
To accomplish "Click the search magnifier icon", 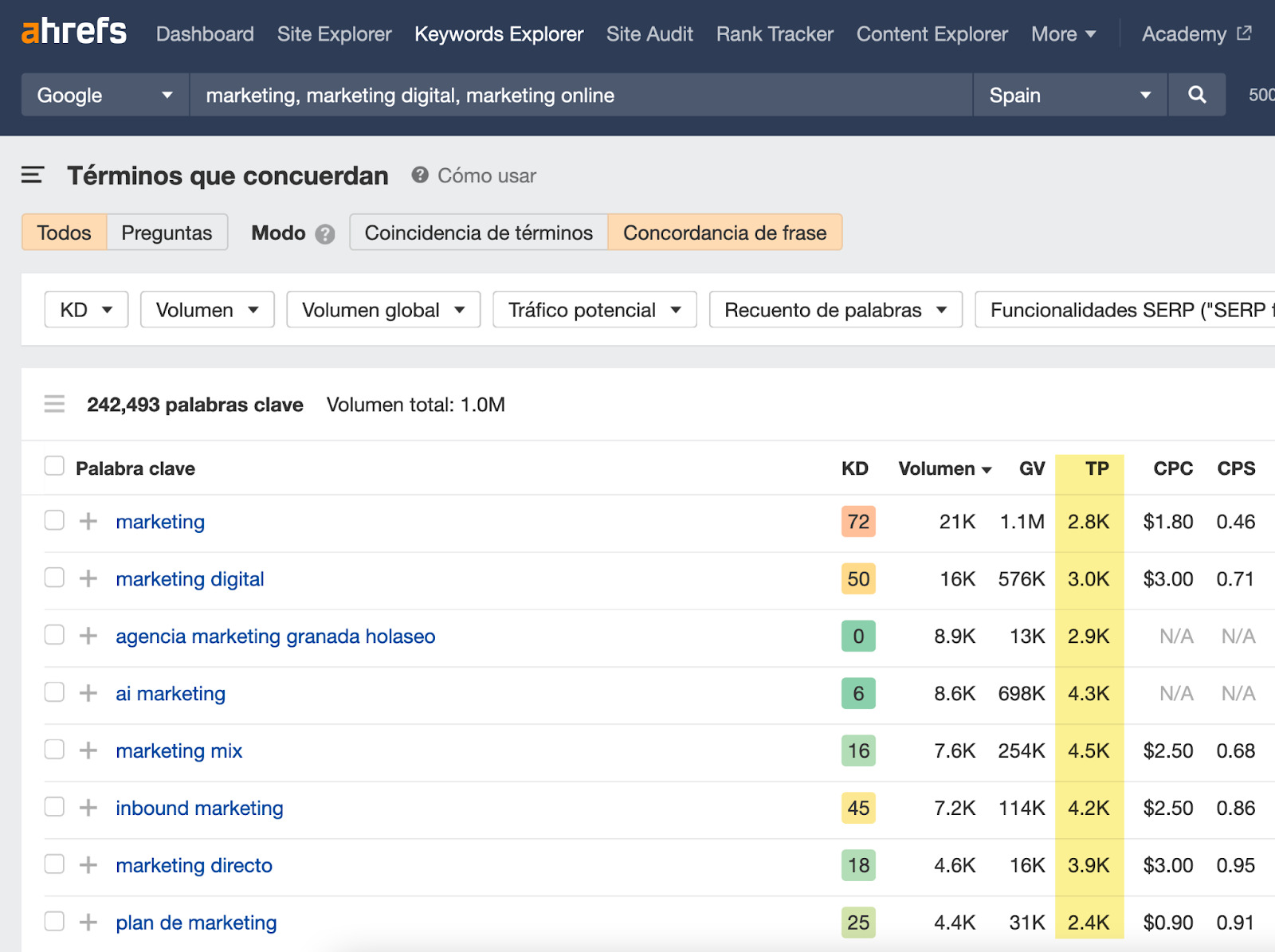I will click(x=1196, y=95).
